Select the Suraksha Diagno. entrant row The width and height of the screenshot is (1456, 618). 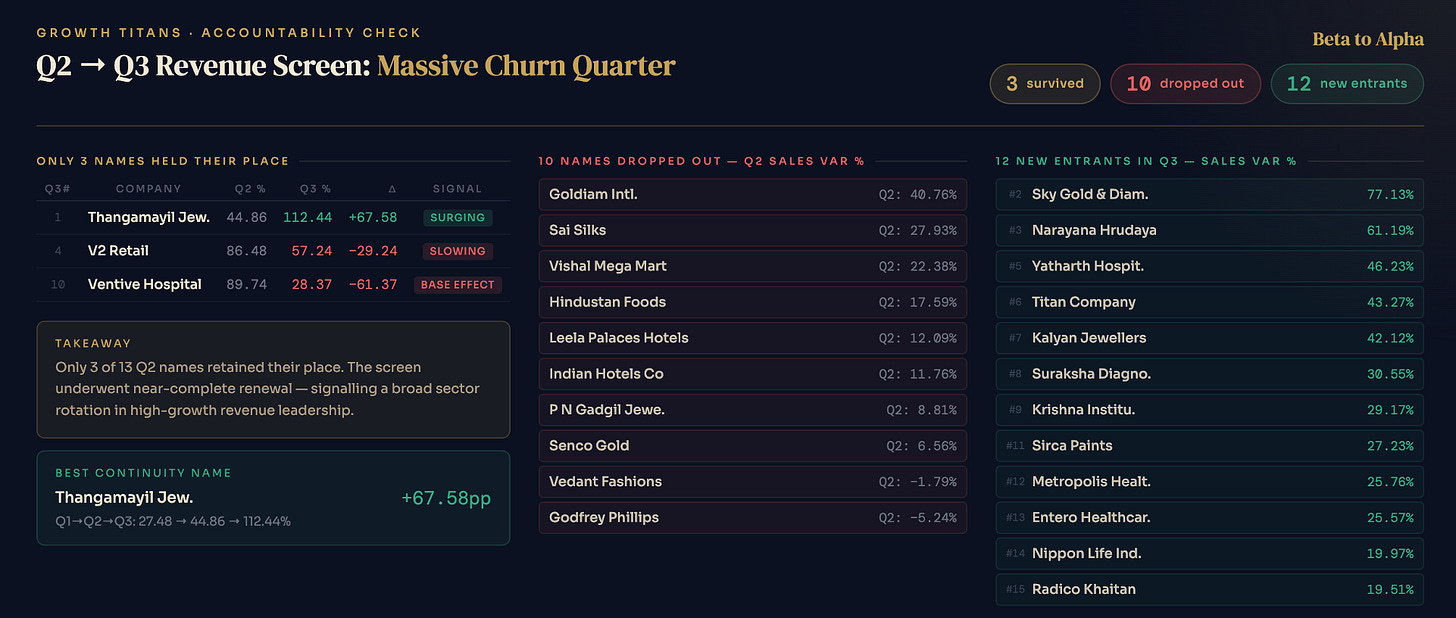pos(1210,374)
